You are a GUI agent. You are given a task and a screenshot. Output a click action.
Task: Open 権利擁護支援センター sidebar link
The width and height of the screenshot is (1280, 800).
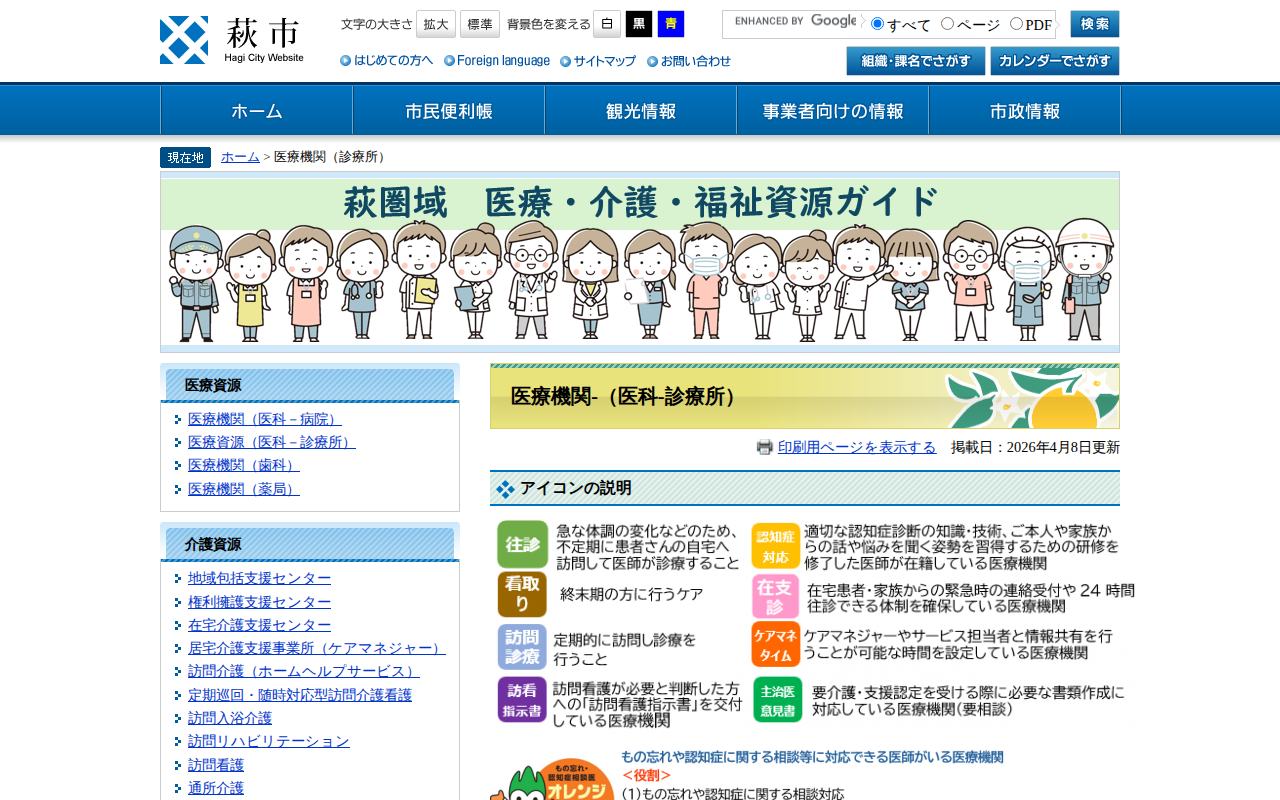coord(260,602)
